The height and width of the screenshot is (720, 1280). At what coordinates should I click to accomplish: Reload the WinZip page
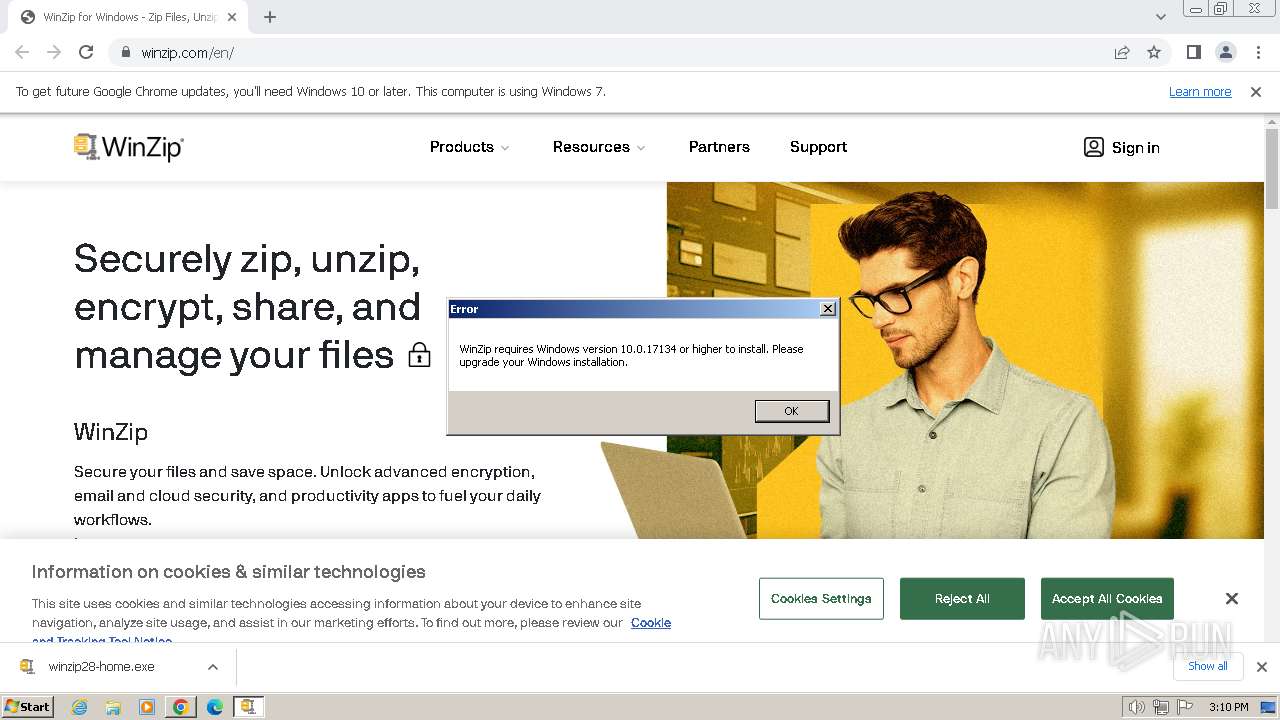(x=86, y=52)
